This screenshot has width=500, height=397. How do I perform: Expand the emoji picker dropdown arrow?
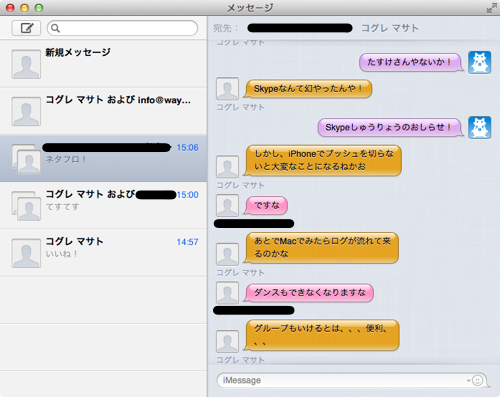click(x=468, y=380)
